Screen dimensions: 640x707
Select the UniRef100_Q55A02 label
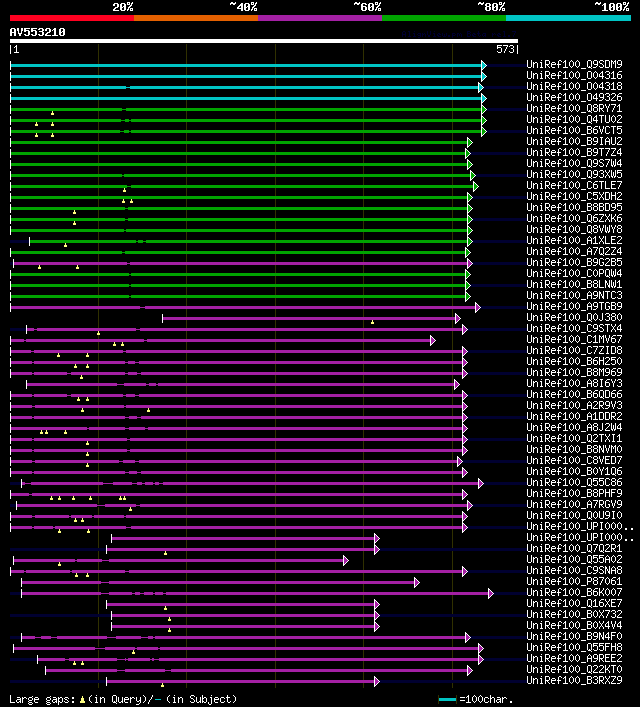(x=574, y=559)
